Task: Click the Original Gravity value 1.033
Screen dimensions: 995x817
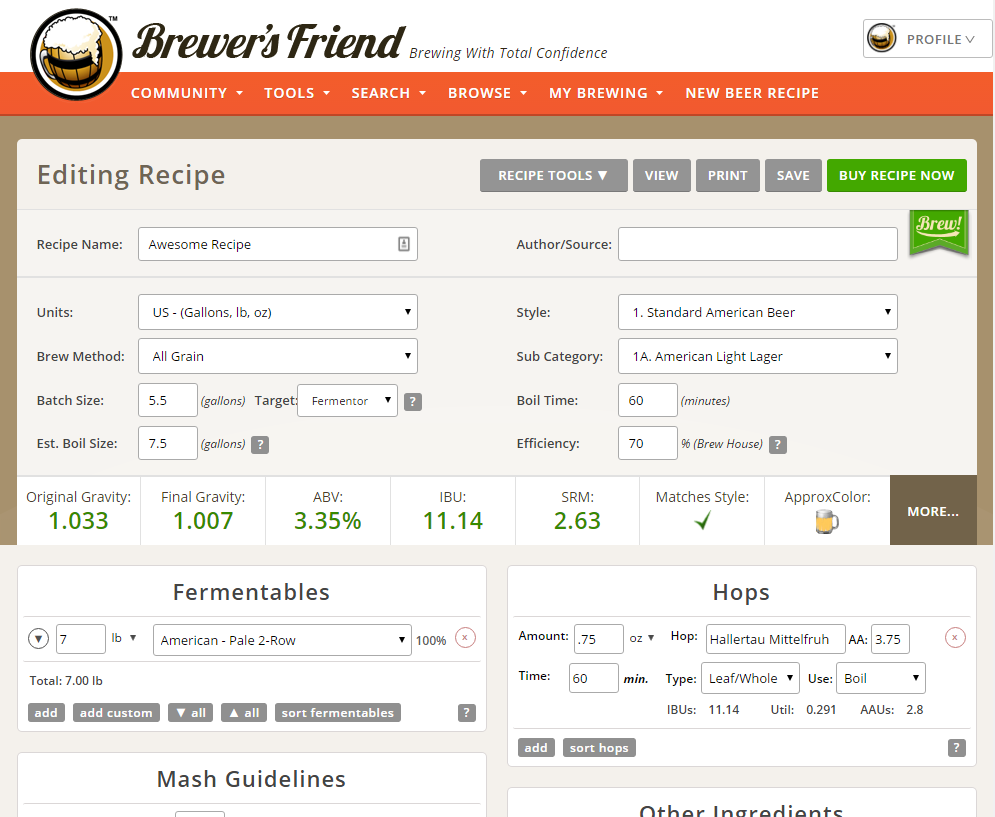Action: pyautogui.click(x=79, y=521)
